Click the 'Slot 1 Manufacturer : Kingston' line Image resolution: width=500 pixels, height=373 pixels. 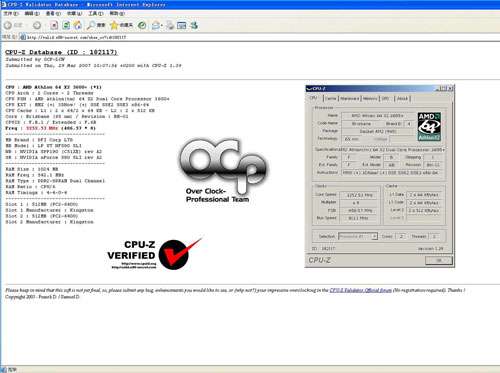(49, 210)
